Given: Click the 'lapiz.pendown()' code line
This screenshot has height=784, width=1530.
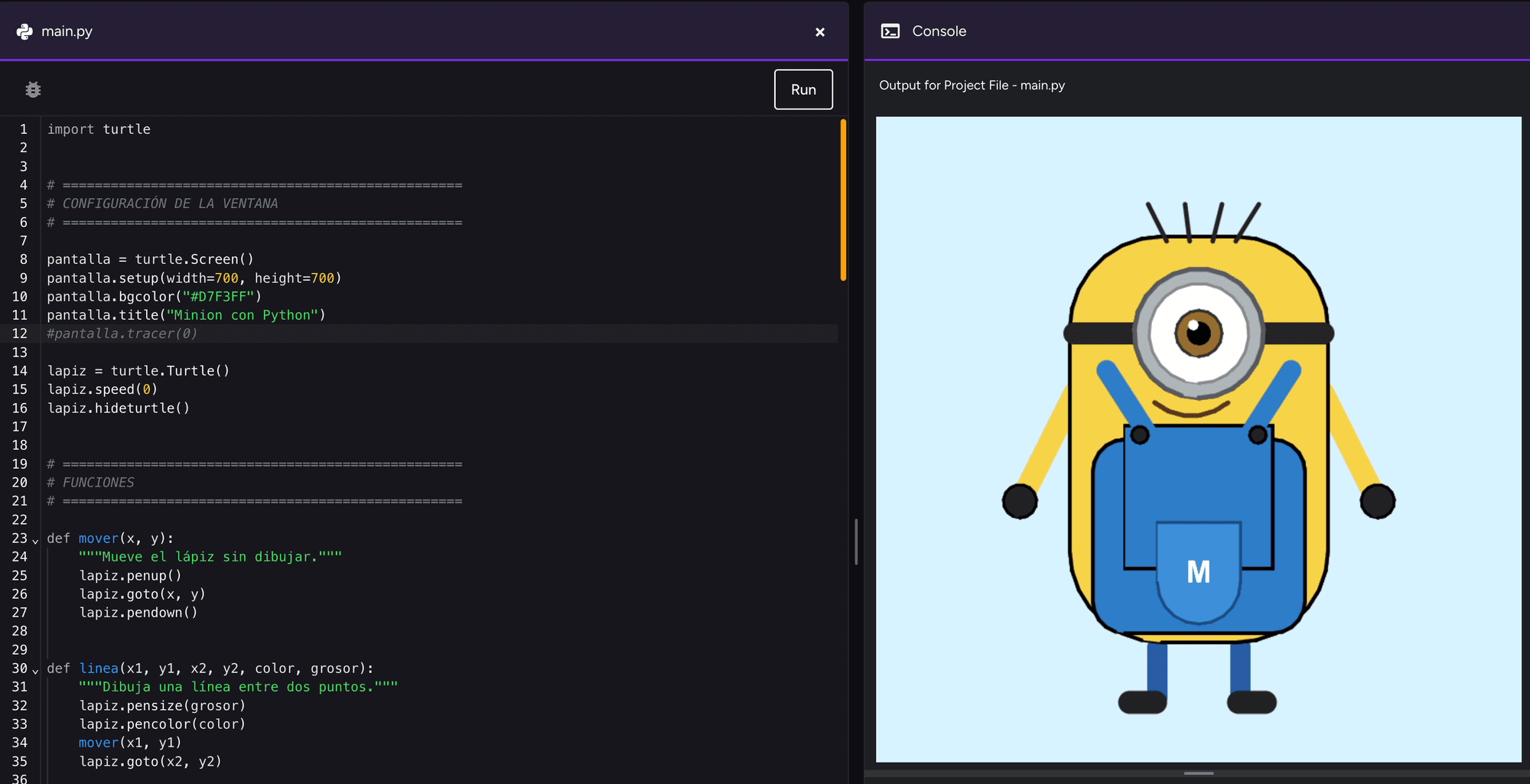Looking at the screenshot, I should (138, 613).
